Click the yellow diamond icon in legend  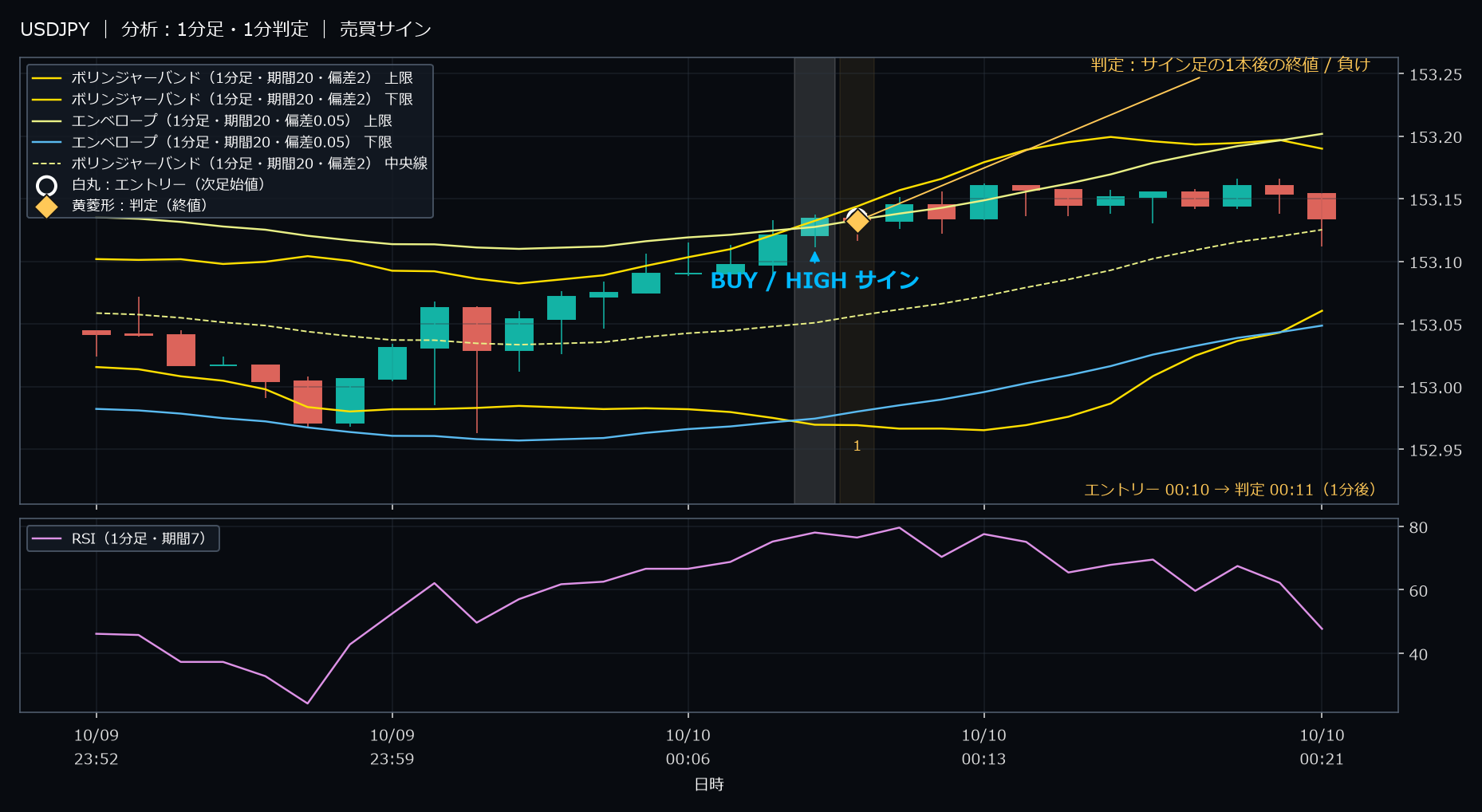pyautogui.click(x=47, y=206)
